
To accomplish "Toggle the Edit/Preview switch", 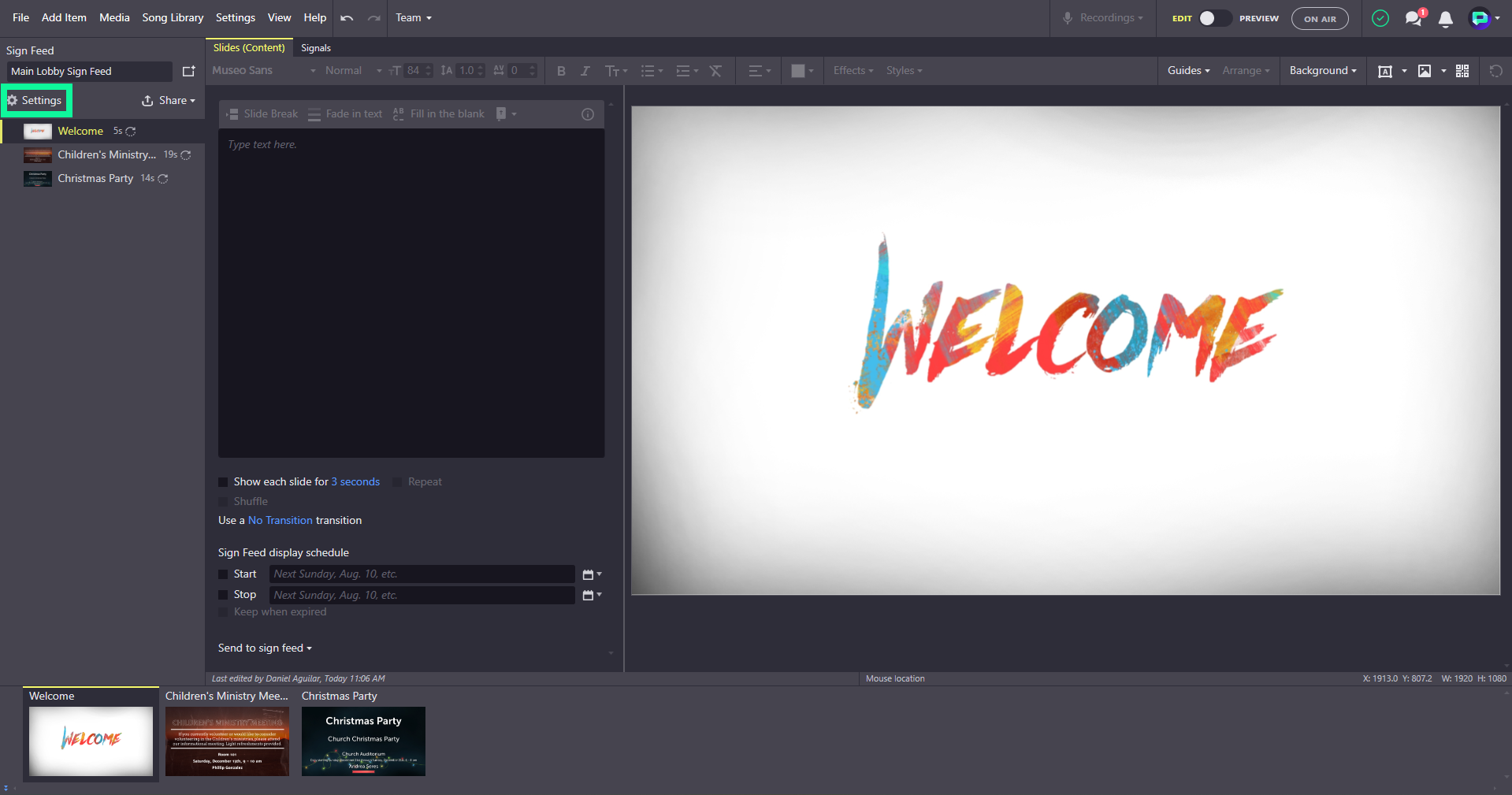I will pyautogui.click(x=1214, y=18).
